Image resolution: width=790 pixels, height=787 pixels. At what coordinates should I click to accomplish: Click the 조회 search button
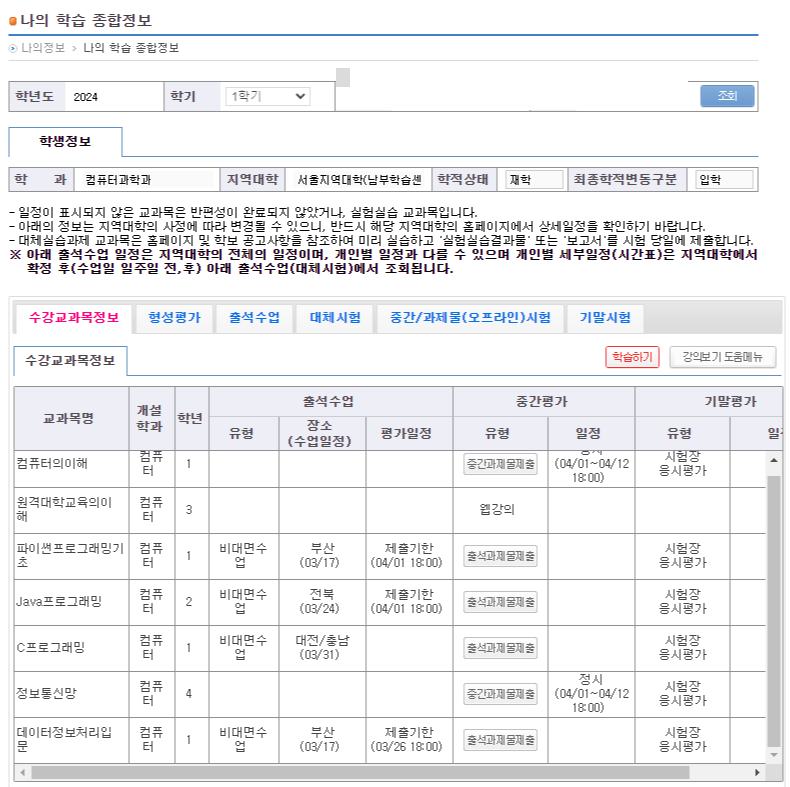coord(727,96)
